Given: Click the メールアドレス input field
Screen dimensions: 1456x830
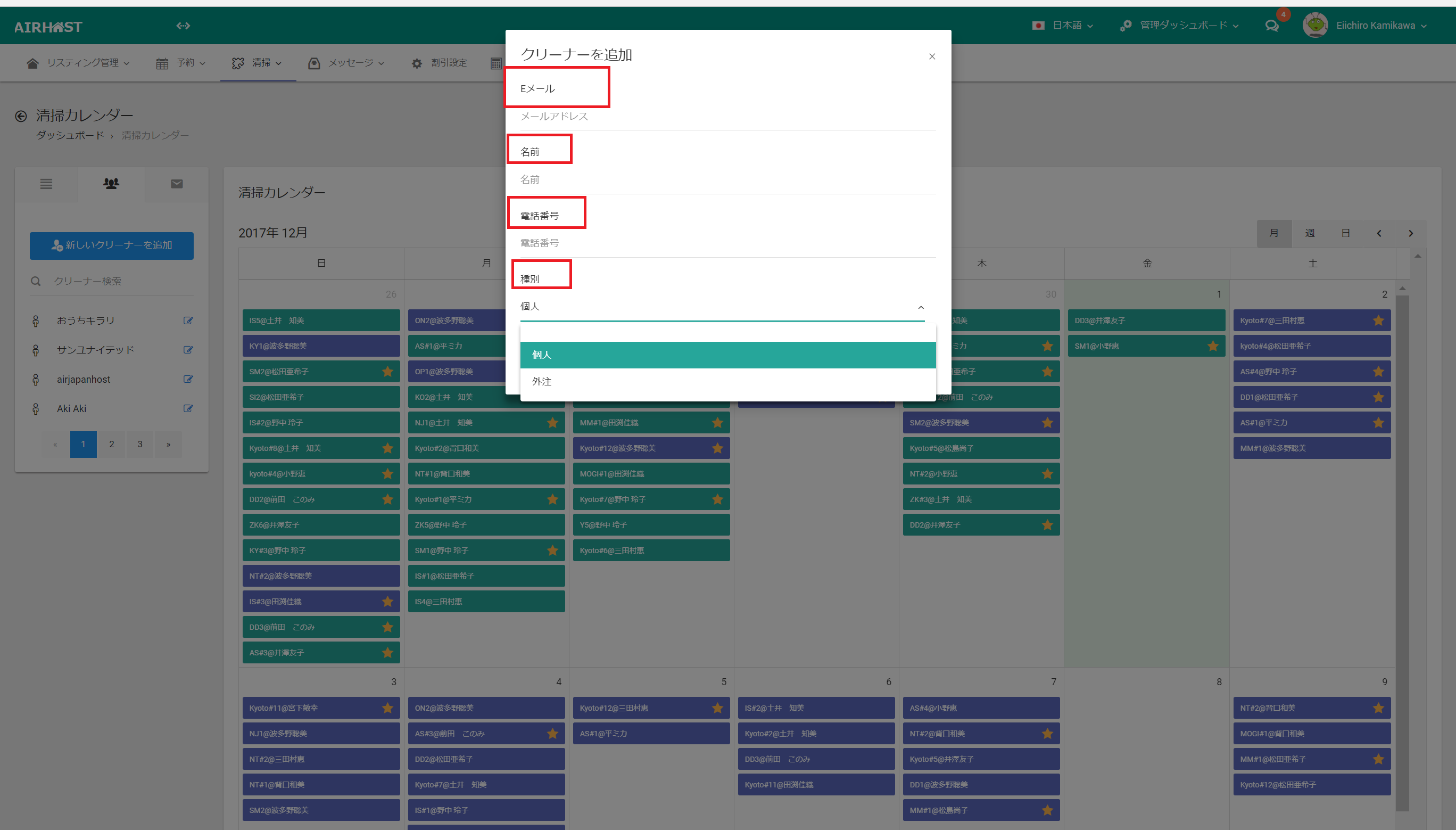Looking at the screenshot, I should (x=727, y=116).
